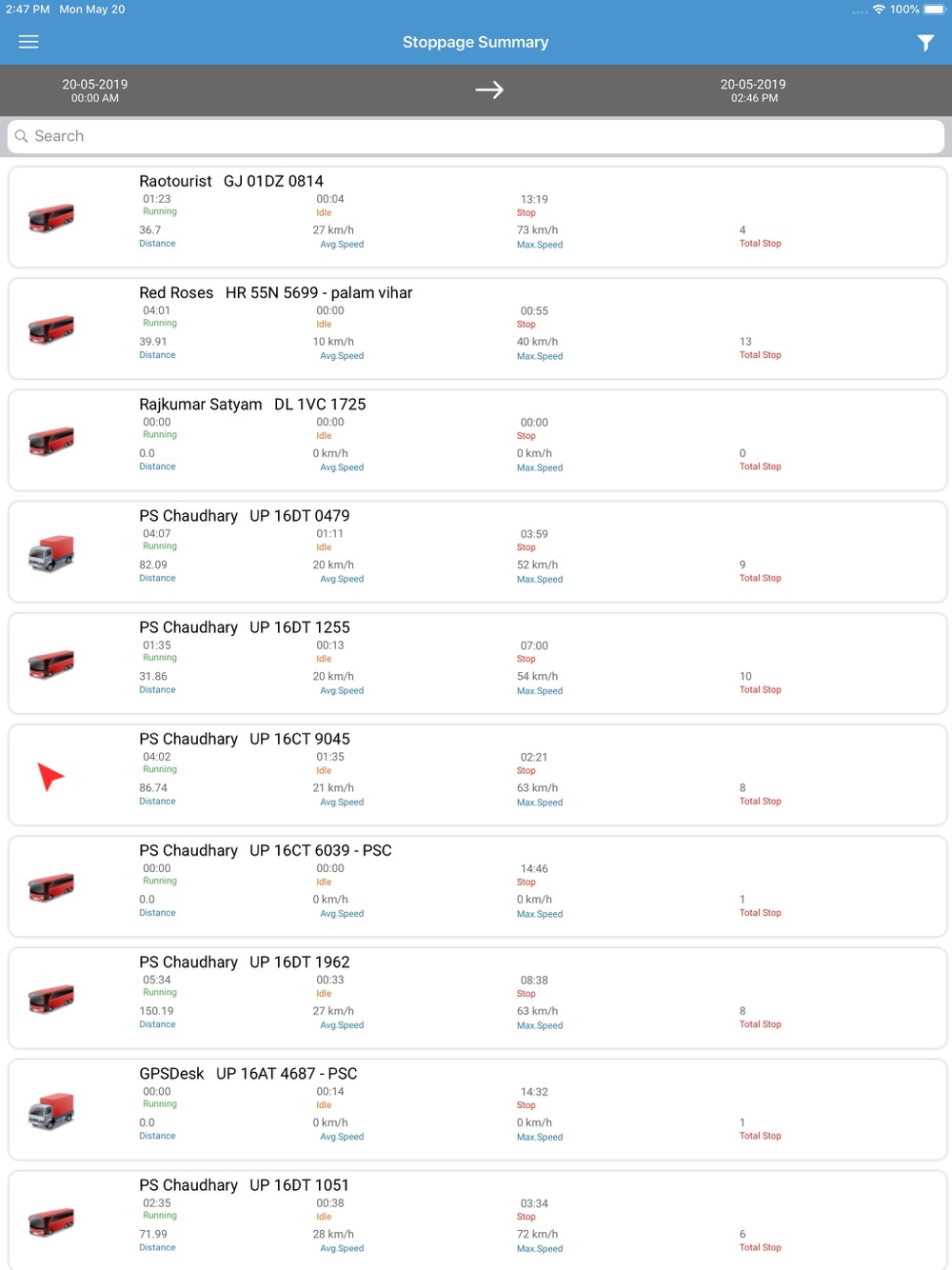Click the Search input field

click(476, 136)
